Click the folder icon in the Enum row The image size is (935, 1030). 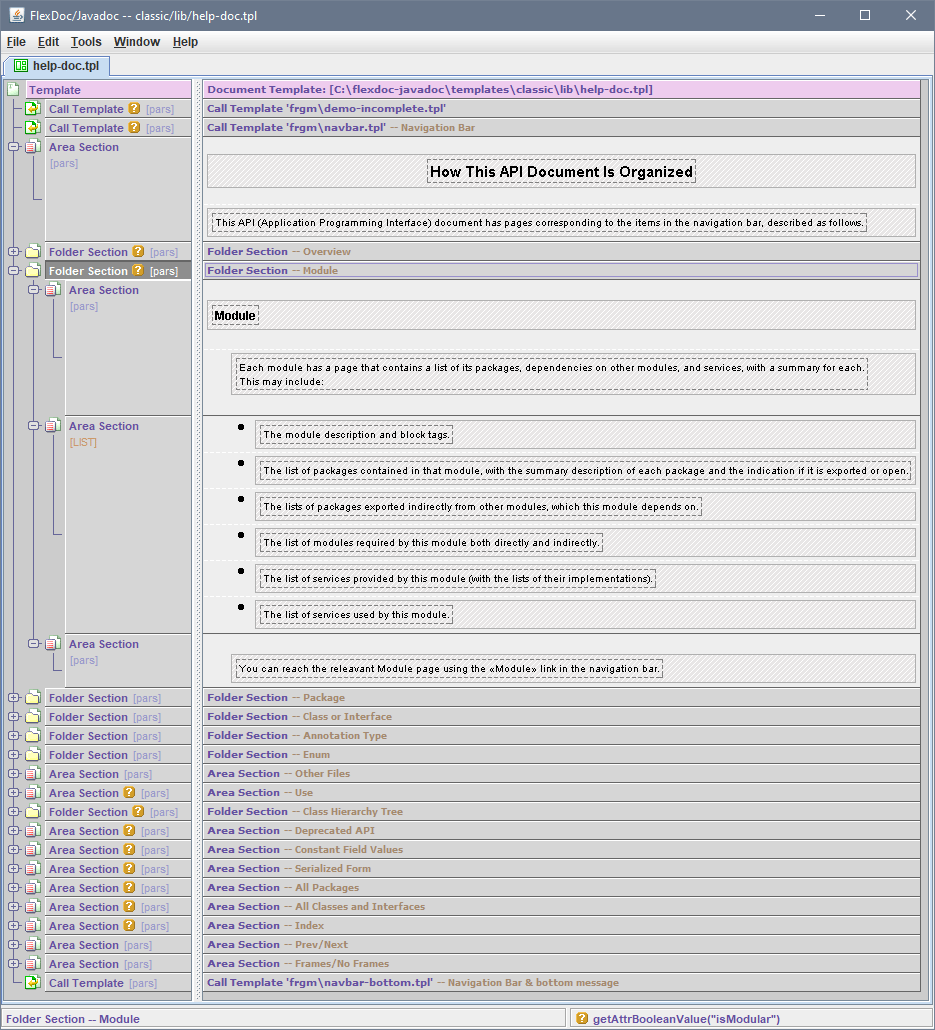click(32, 755)
